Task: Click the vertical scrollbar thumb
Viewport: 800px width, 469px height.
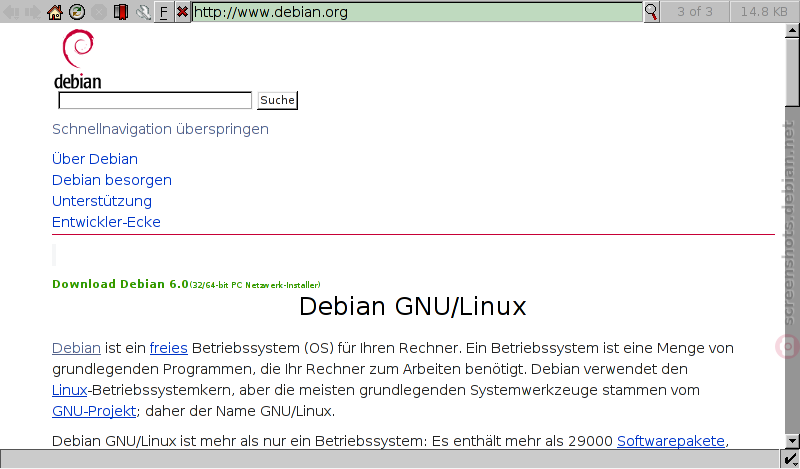Action: [x=792, y=72]
